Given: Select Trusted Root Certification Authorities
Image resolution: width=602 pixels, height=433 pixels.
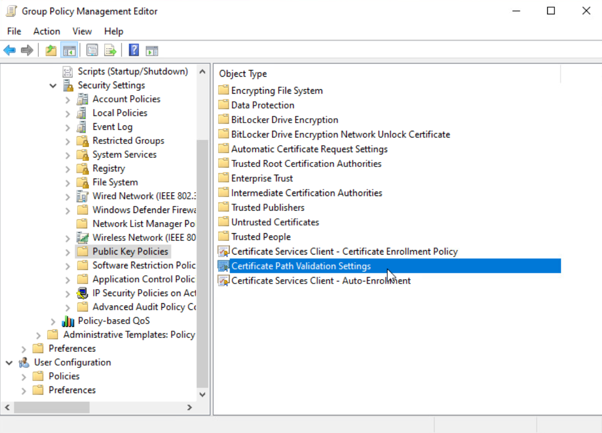Looking at the screenshot, I should (306, 163).
